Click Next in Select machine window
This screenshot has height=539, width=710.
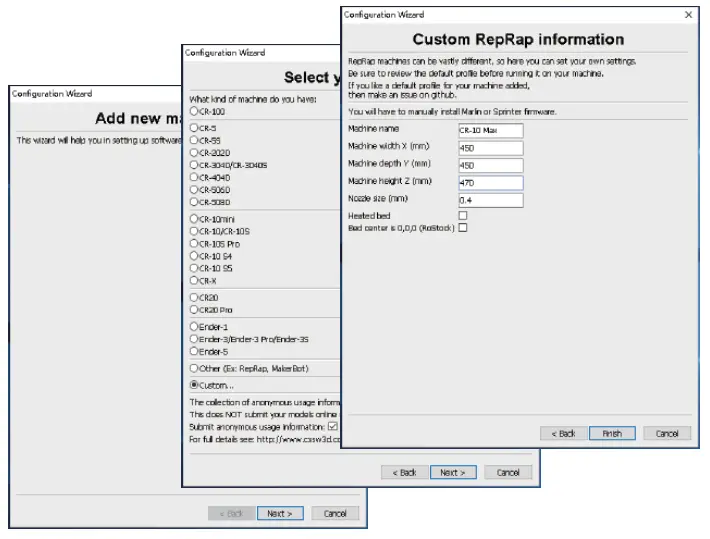pos(453,472)
